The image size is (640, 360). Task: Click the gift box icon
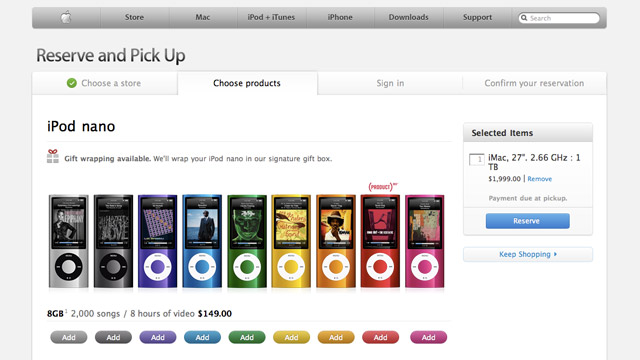coord(53,156)
